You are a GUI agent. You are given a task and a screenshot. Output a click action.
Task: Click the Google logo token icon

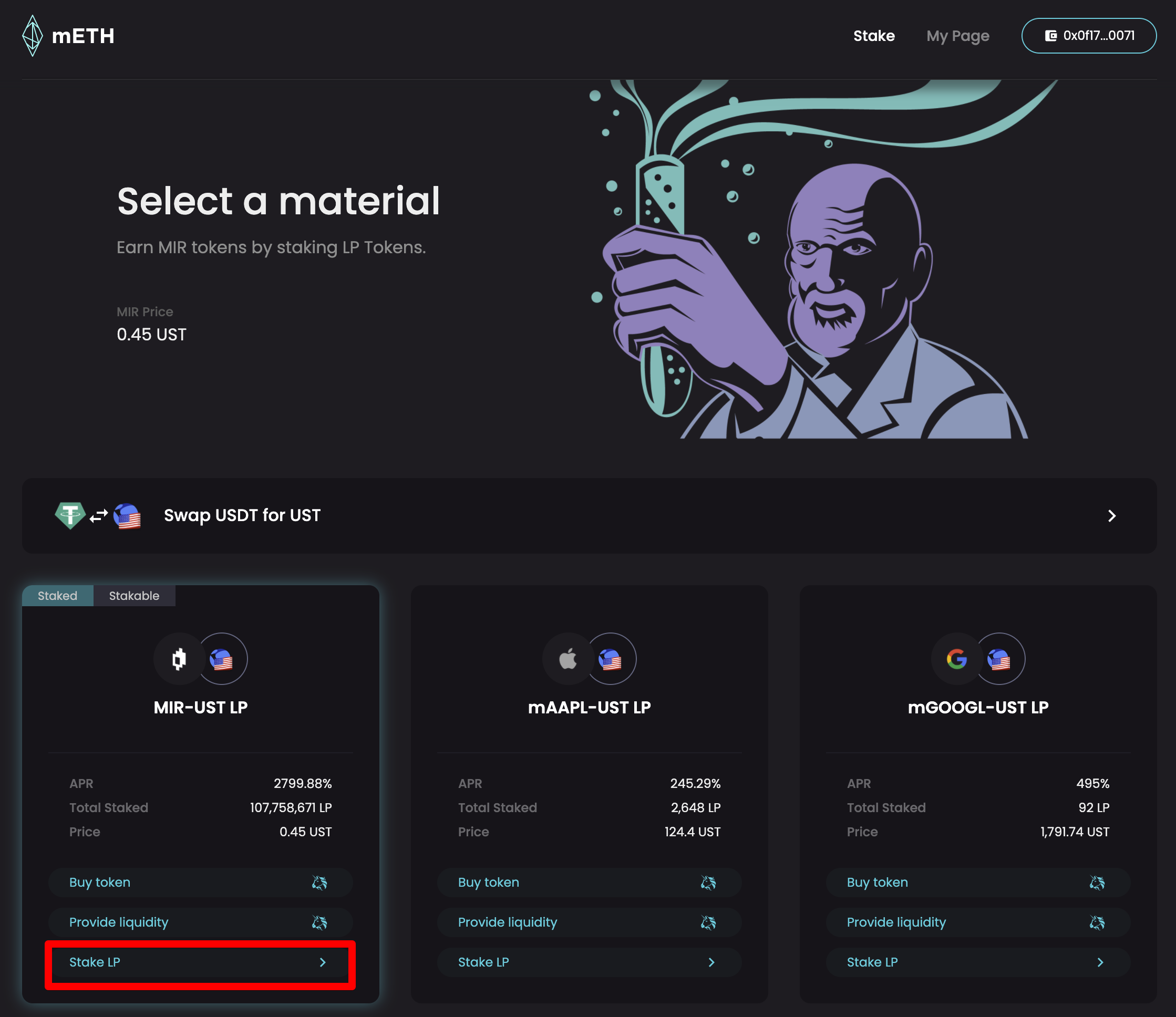(x=956, y=659)
